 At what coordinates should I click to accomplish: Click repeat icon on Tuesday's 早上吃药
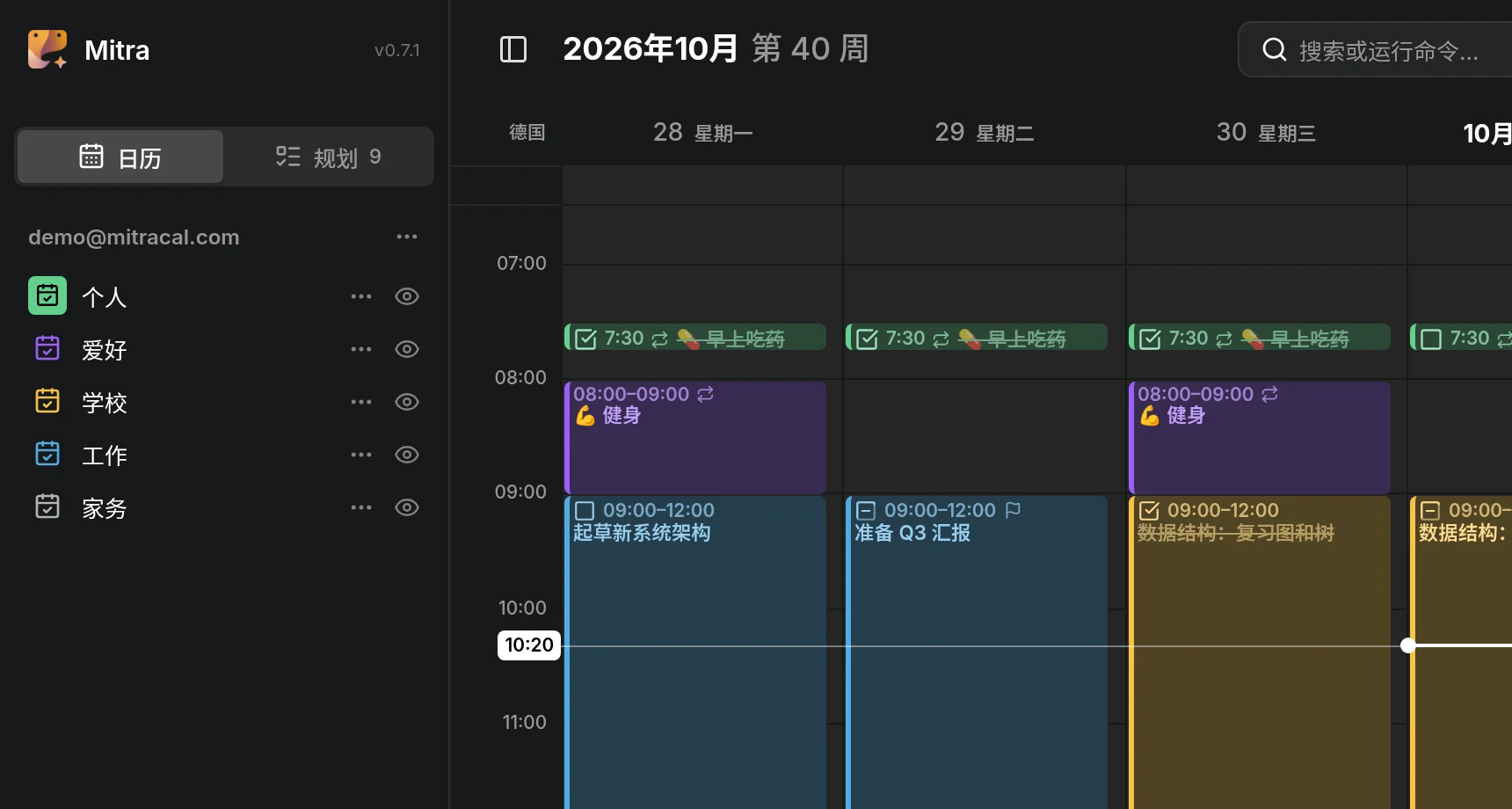(941, 339)
